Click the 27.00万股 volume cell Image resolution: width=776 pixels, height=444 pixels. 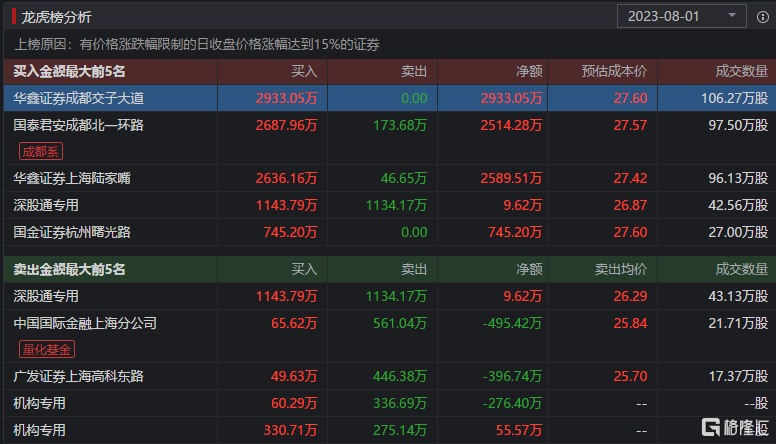[x=738, y=232]
